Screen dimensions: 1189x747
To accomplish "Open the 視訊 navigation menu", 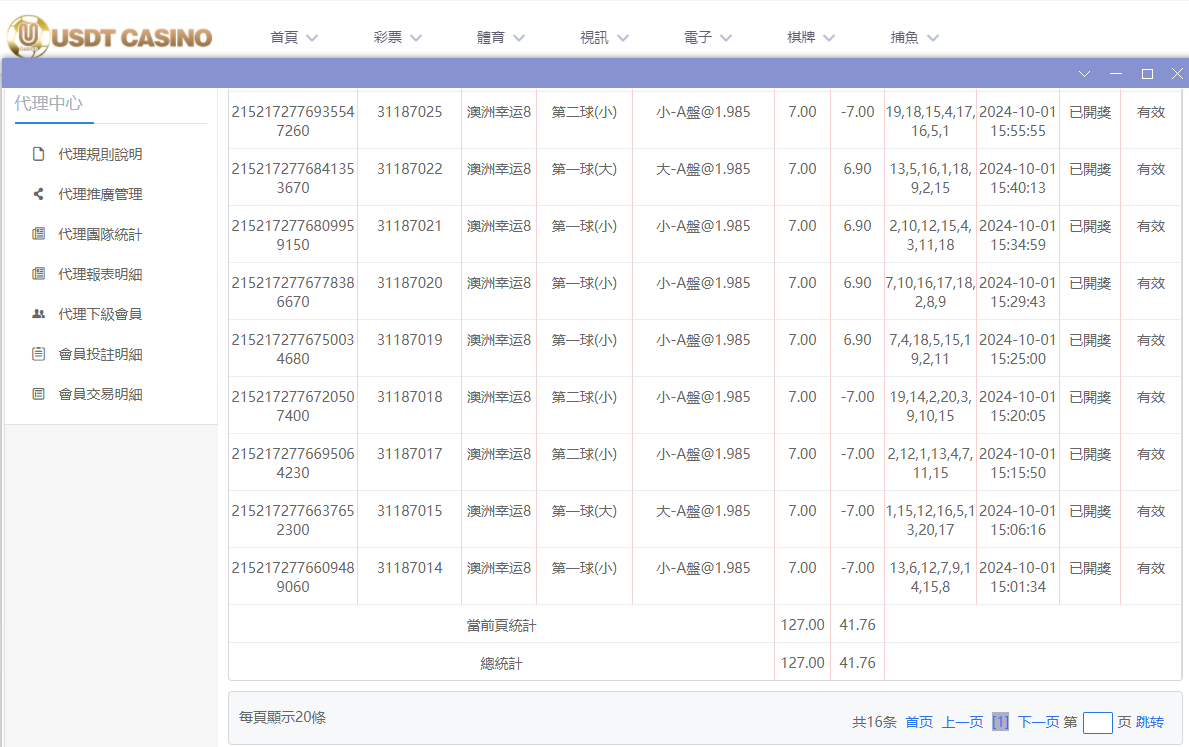I will (x=604, y=38).
